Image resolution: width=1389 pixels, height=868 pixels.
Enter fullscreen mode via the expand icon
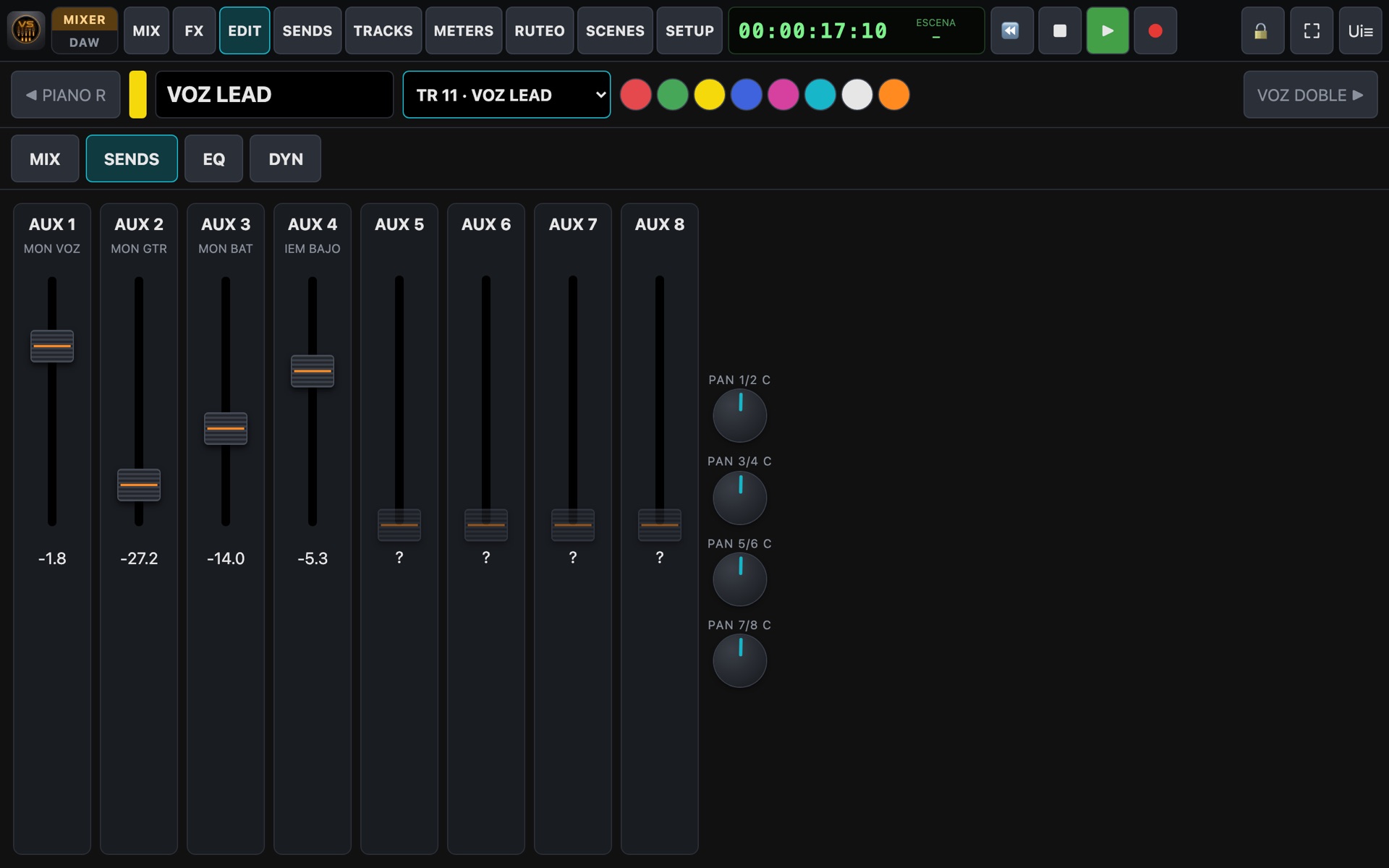click(1311, 30)
